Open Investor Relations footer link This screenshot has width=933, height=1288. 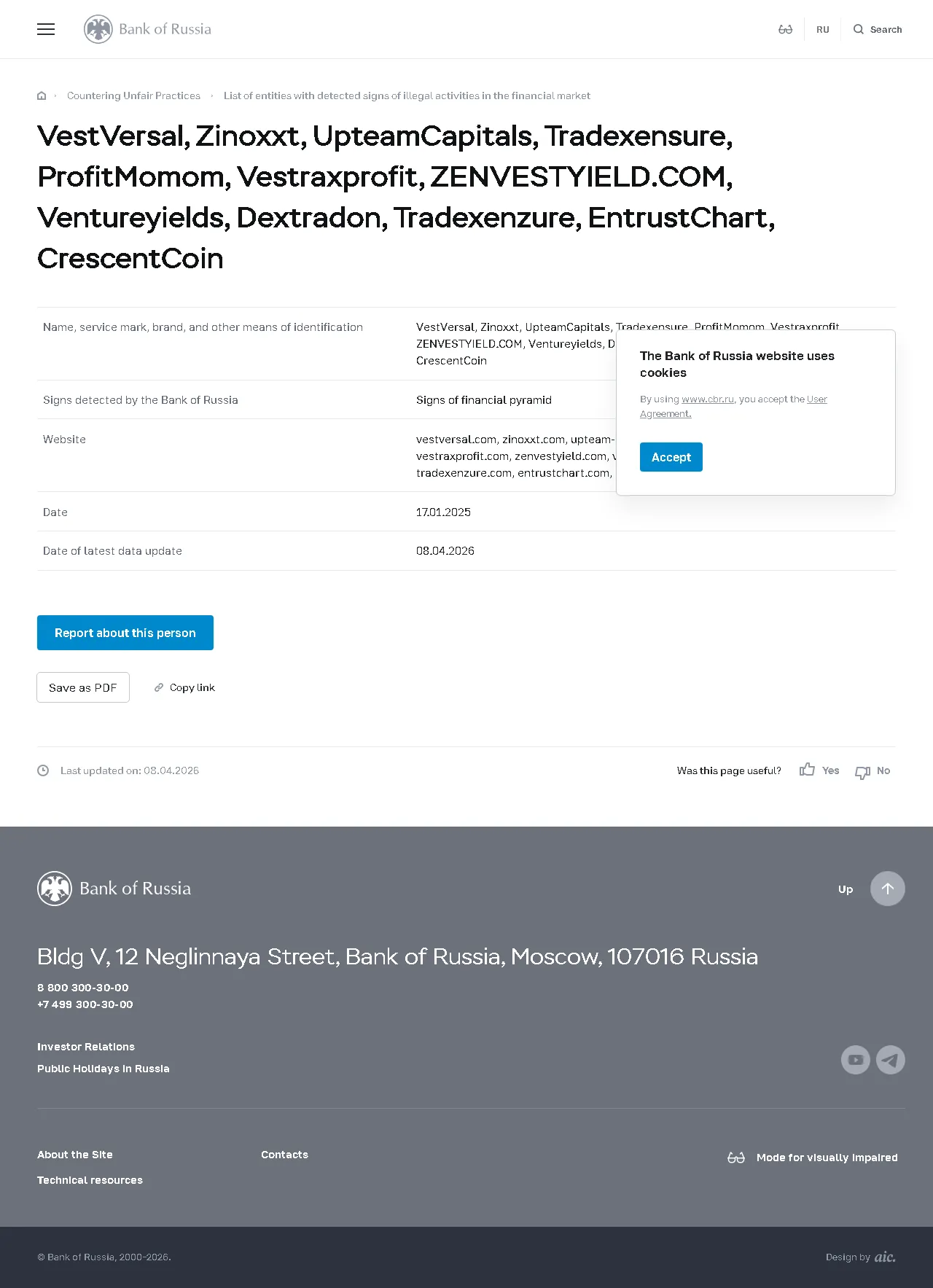coord(86,1047)
